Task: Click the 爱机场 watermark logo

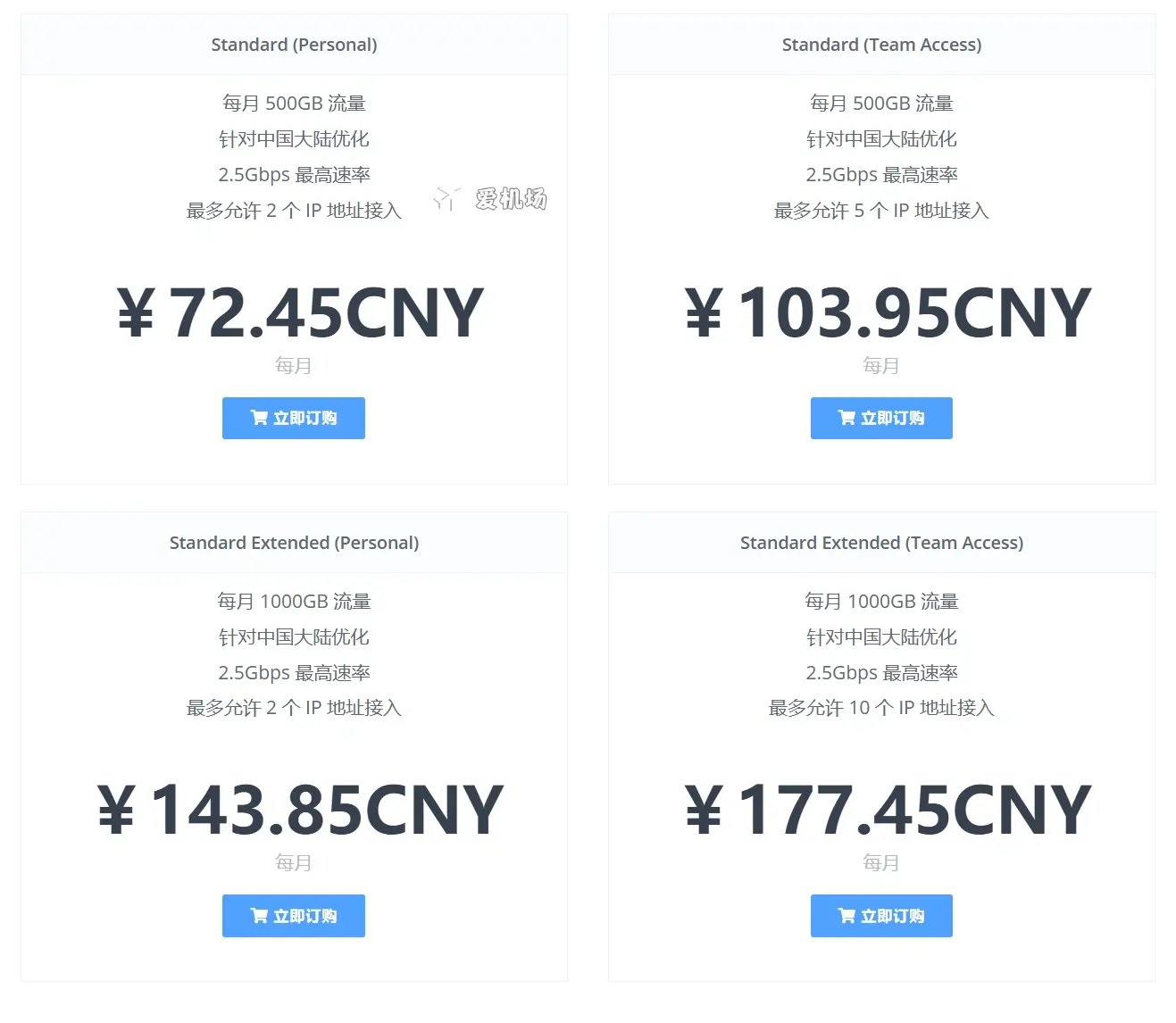Action: 491,198
